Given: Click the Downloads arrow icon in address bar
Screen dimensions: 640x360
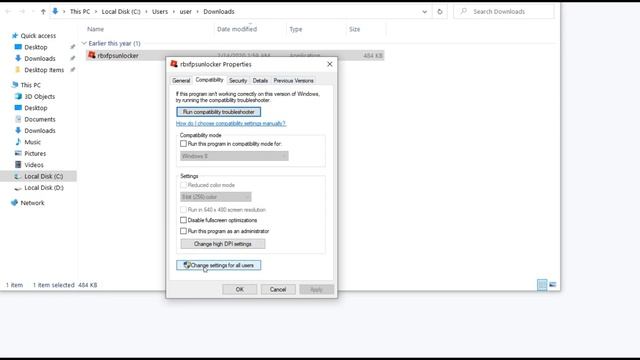Looking at the screenshot, I should [55, 11].
